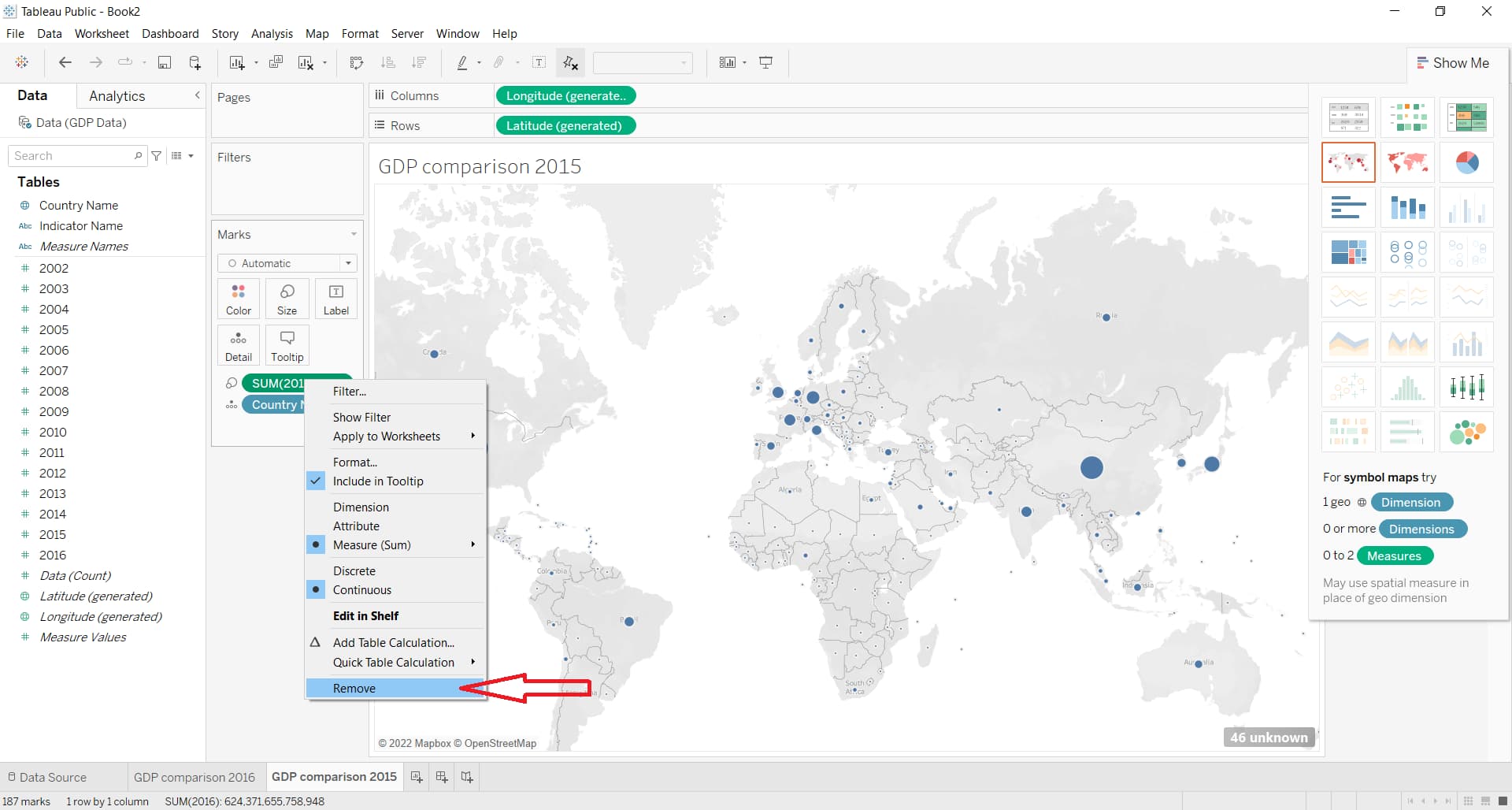Click Remove in the context menu
The image size is (1512, 810).
(354, 688)
